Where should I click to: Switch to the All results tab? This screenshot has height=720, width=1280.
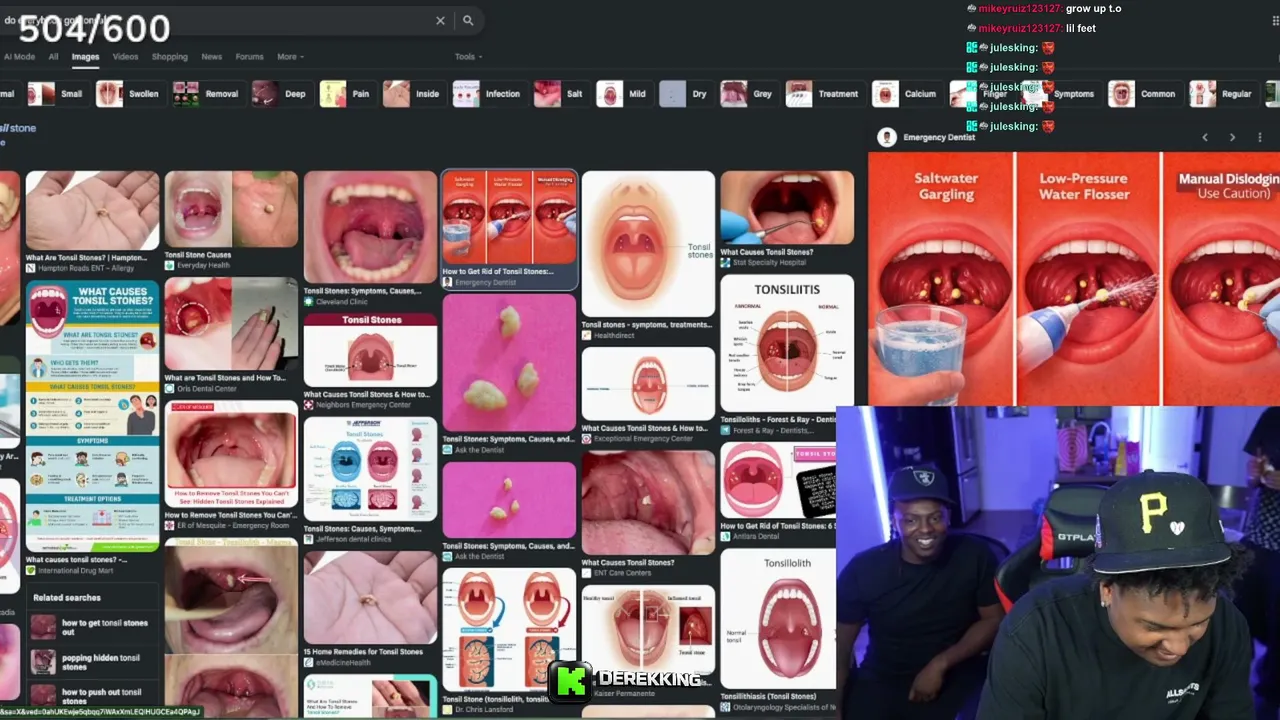53,57
